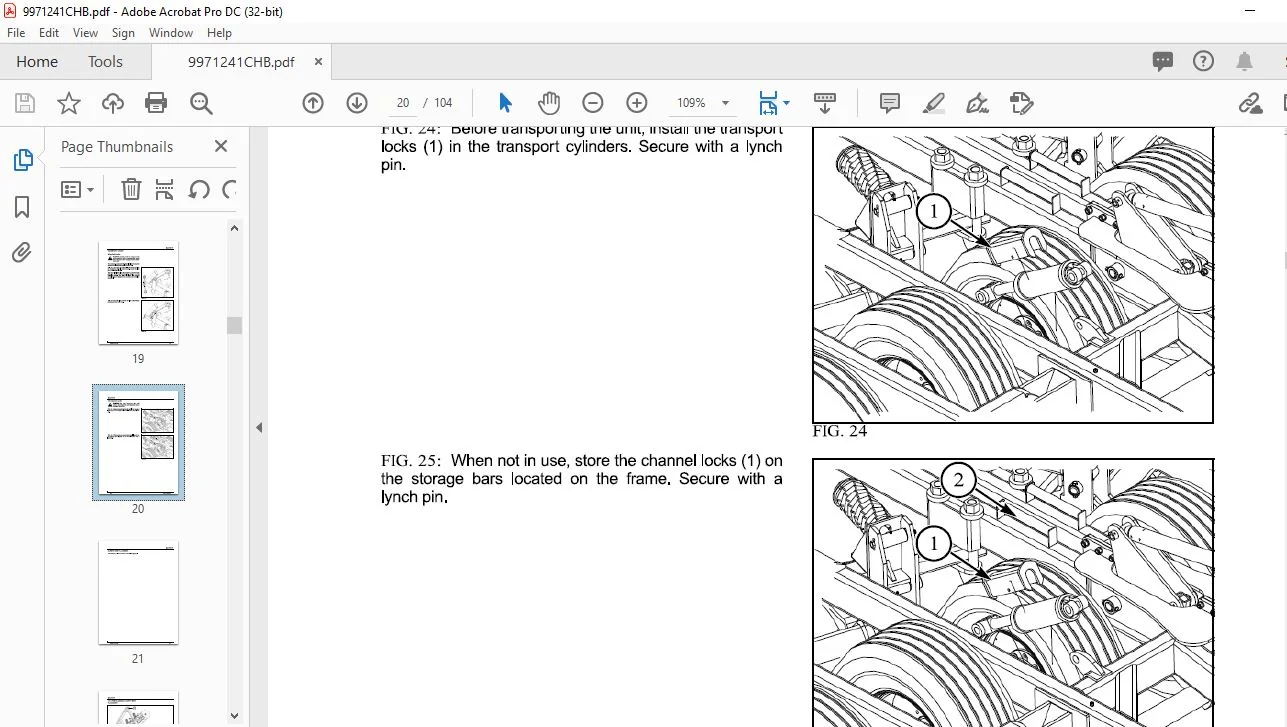The width and height of the screenshot is (1287, 727).
Task: Delete selected pages trash icon
Action: (131, 189)
